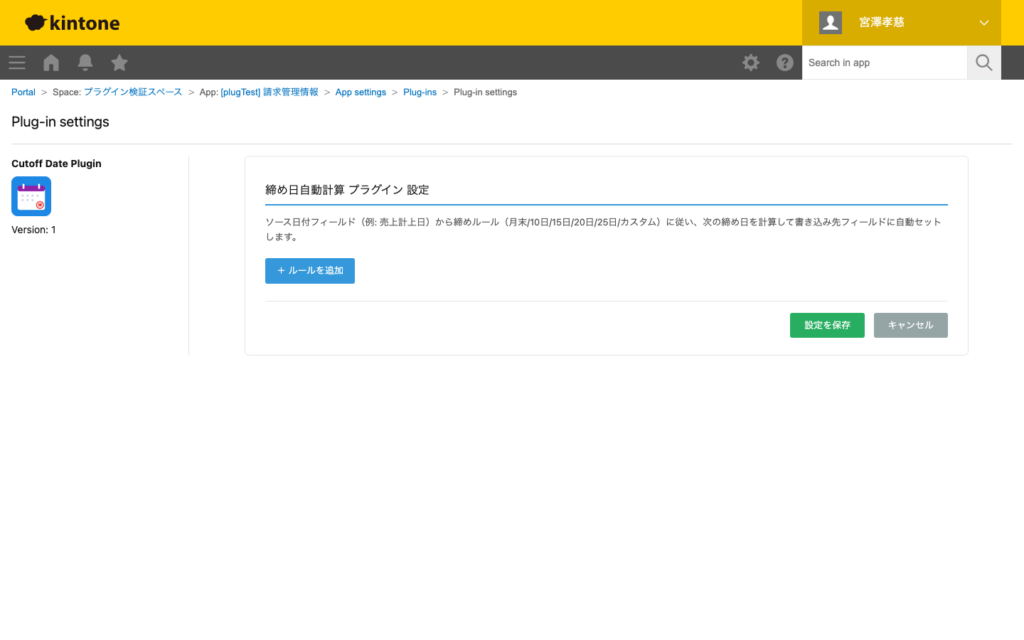Open the Portal breadcrumb link
Screen dimensions: 1024x640
point(23,91)
